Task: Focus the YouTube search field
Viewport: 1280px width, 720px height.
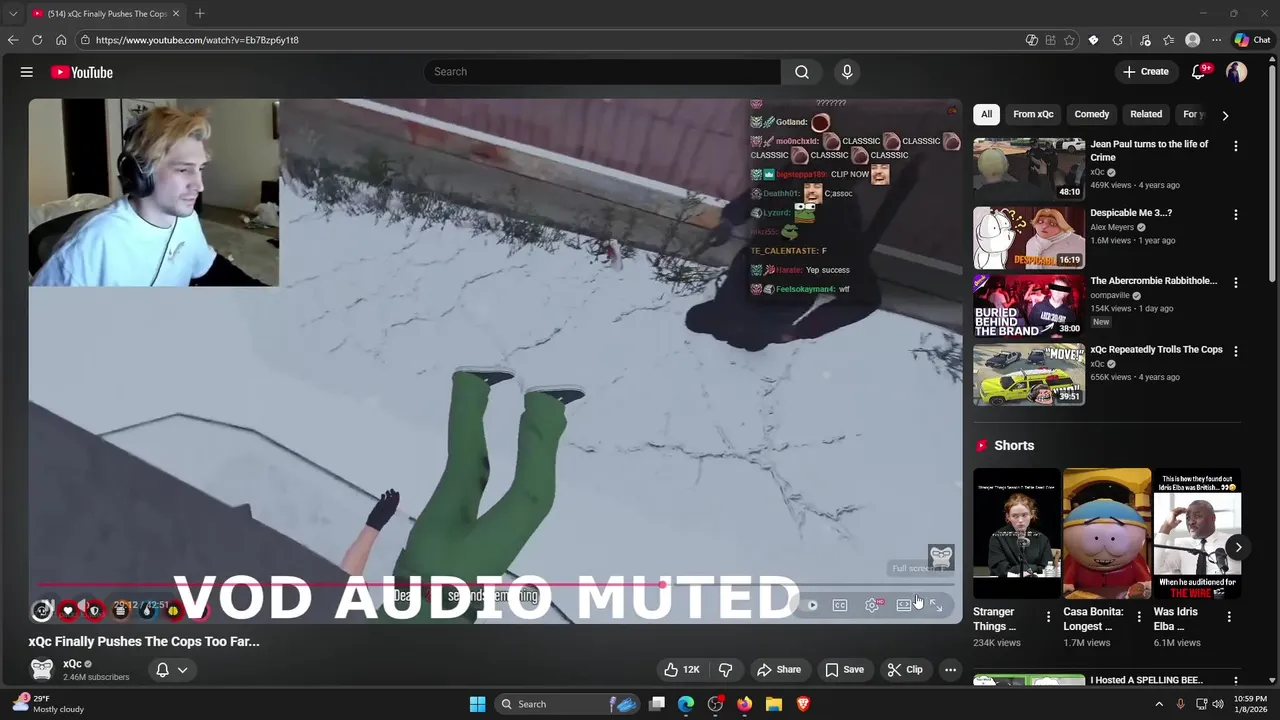Action: point(603,72)
